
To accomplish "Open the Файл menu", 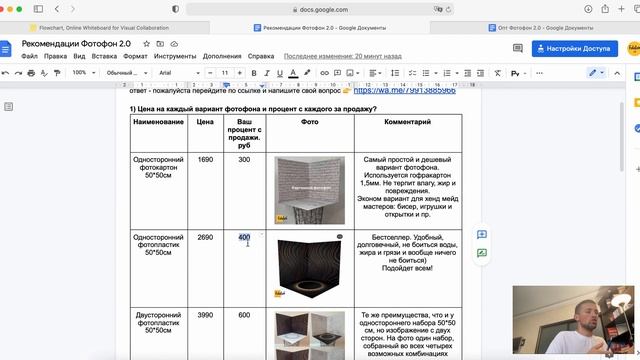I will 29,56.
